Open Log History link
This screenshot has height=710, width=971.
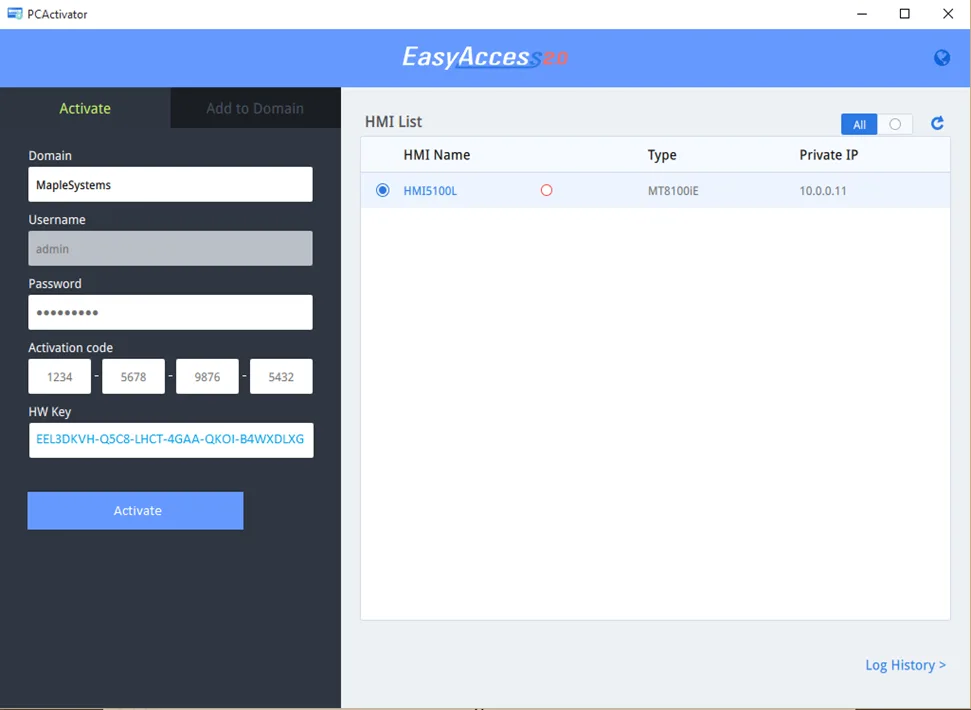coord(905,665)
